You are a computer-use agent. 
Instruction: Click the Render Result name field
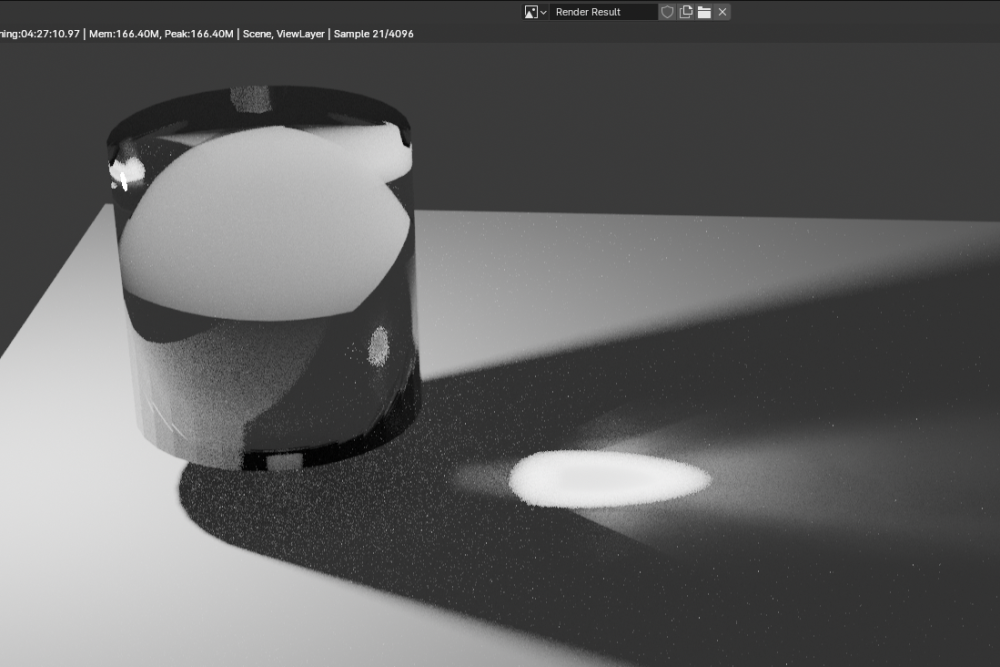click(x=603, y=12)
